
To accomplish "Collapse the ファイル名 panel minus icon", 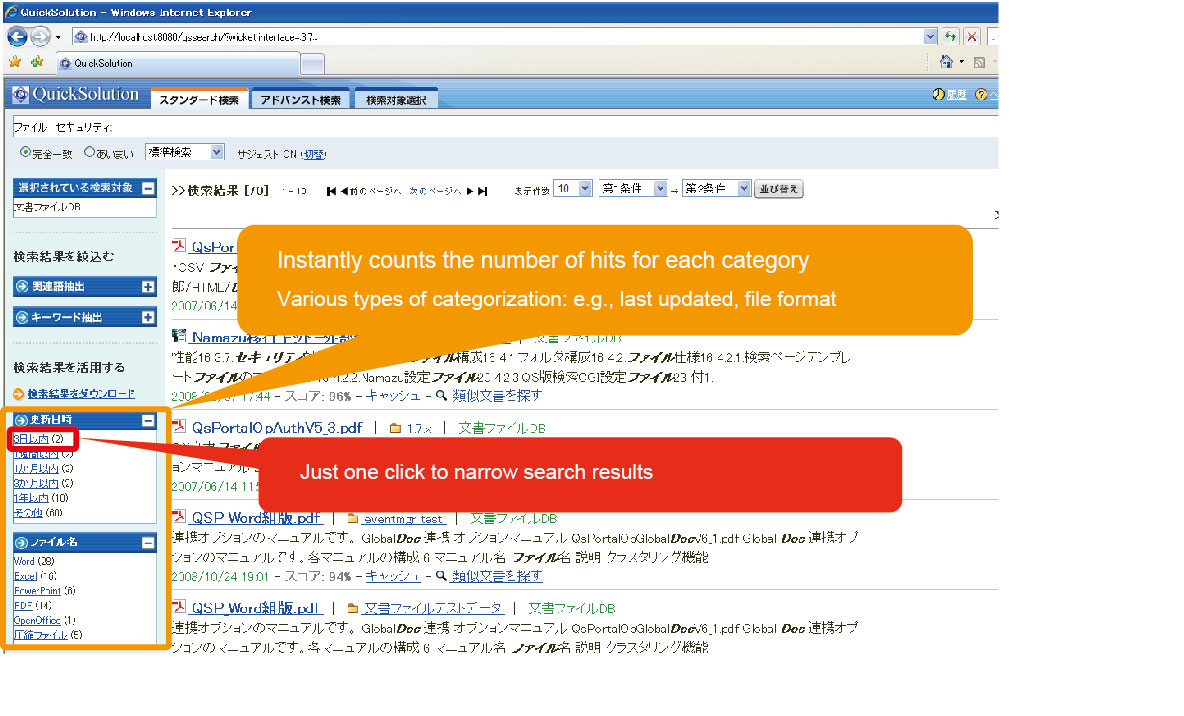I will tap(148, 542).
